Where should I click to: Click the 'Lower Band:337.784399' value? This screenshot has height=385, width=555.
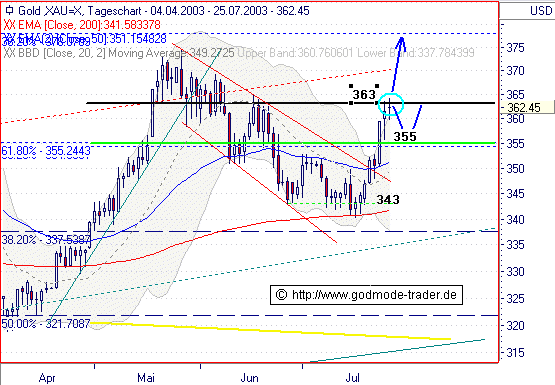pos(416,53)
